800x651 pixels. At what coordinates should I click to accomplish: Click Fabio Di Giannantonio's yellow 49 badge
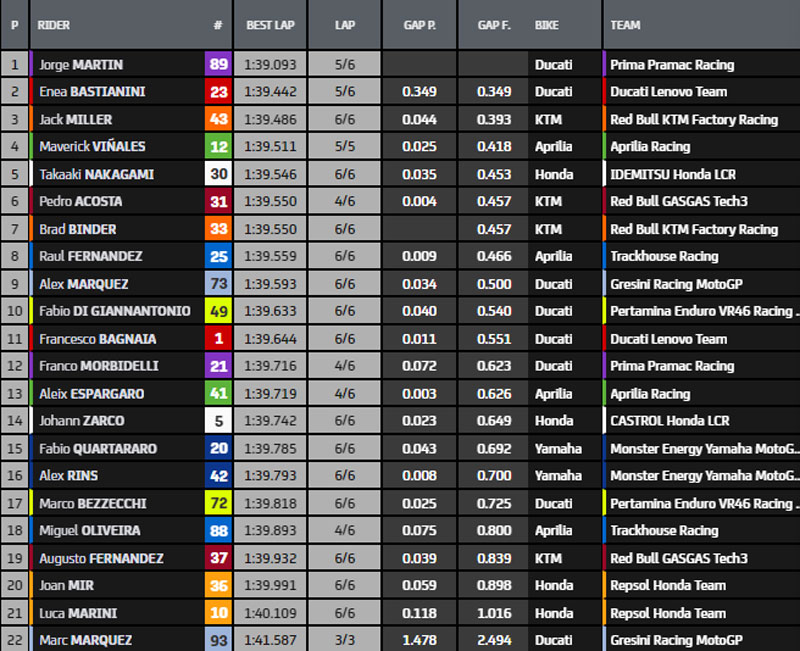[218, 311]
